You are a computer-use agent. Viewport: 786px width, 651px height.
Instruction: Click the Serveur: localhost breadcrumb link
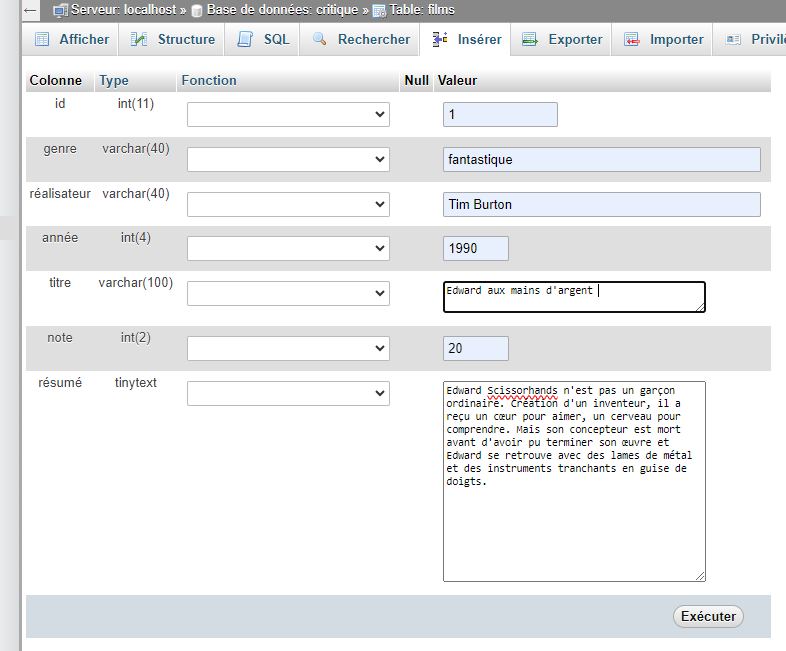[x=123, y=10]
